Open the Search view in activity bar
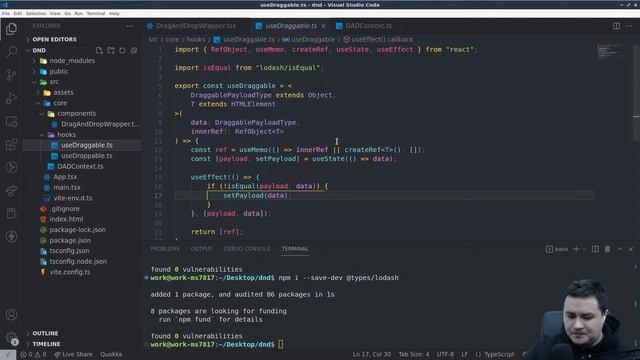640x360 pixels. (11, 51)
